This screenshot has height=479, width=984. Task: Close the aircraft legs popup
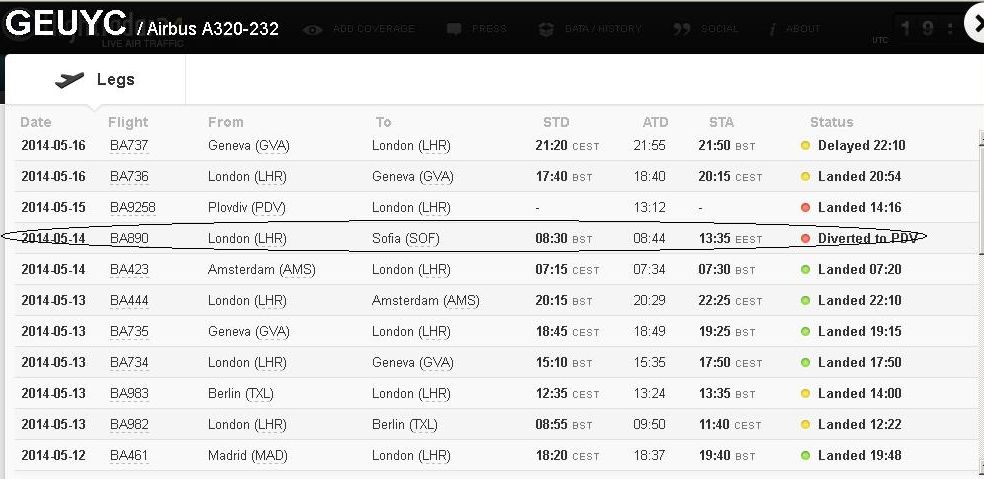[x=974, y=24]
